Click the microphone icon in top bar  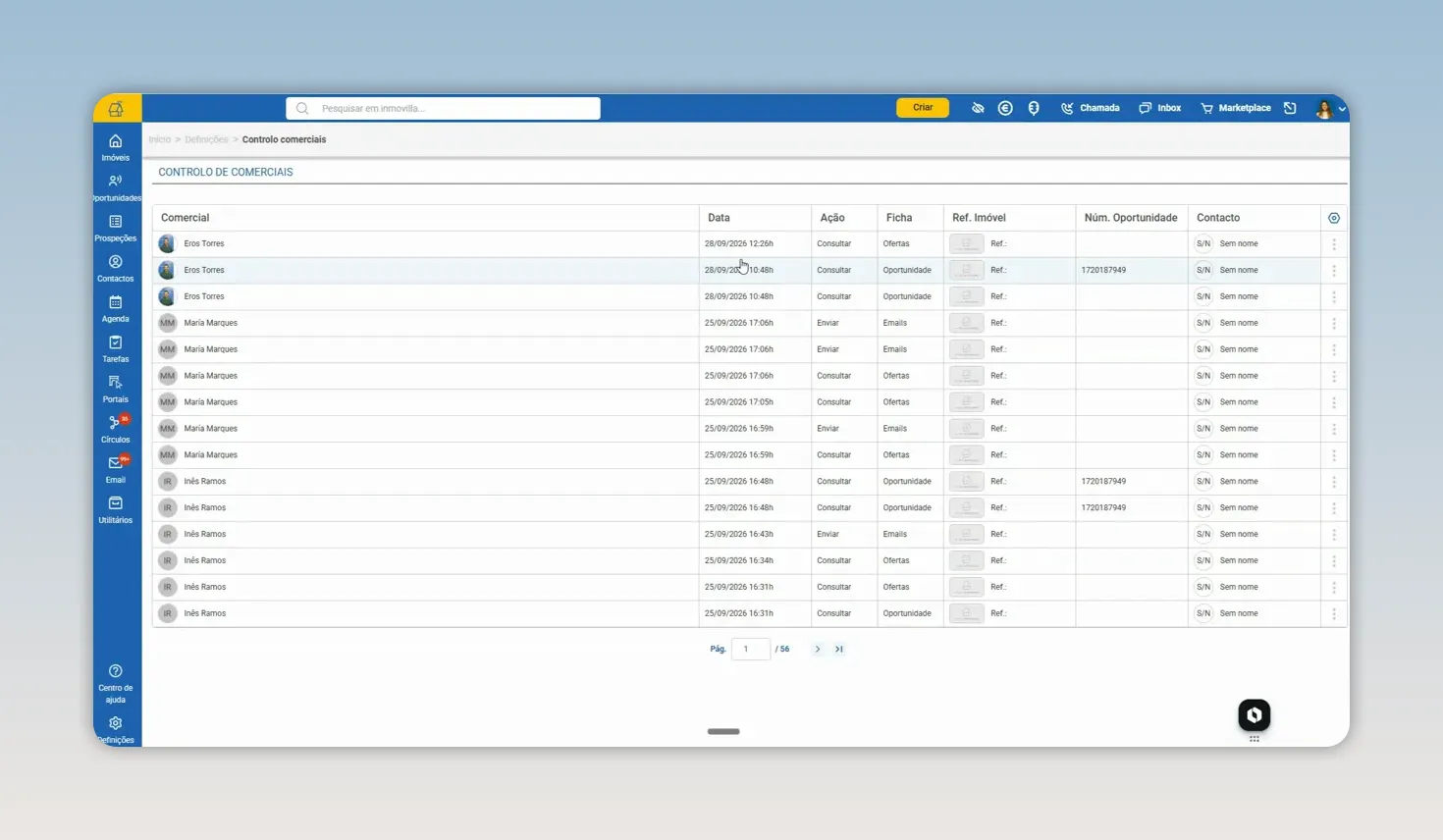click(x=1034, y=108)
